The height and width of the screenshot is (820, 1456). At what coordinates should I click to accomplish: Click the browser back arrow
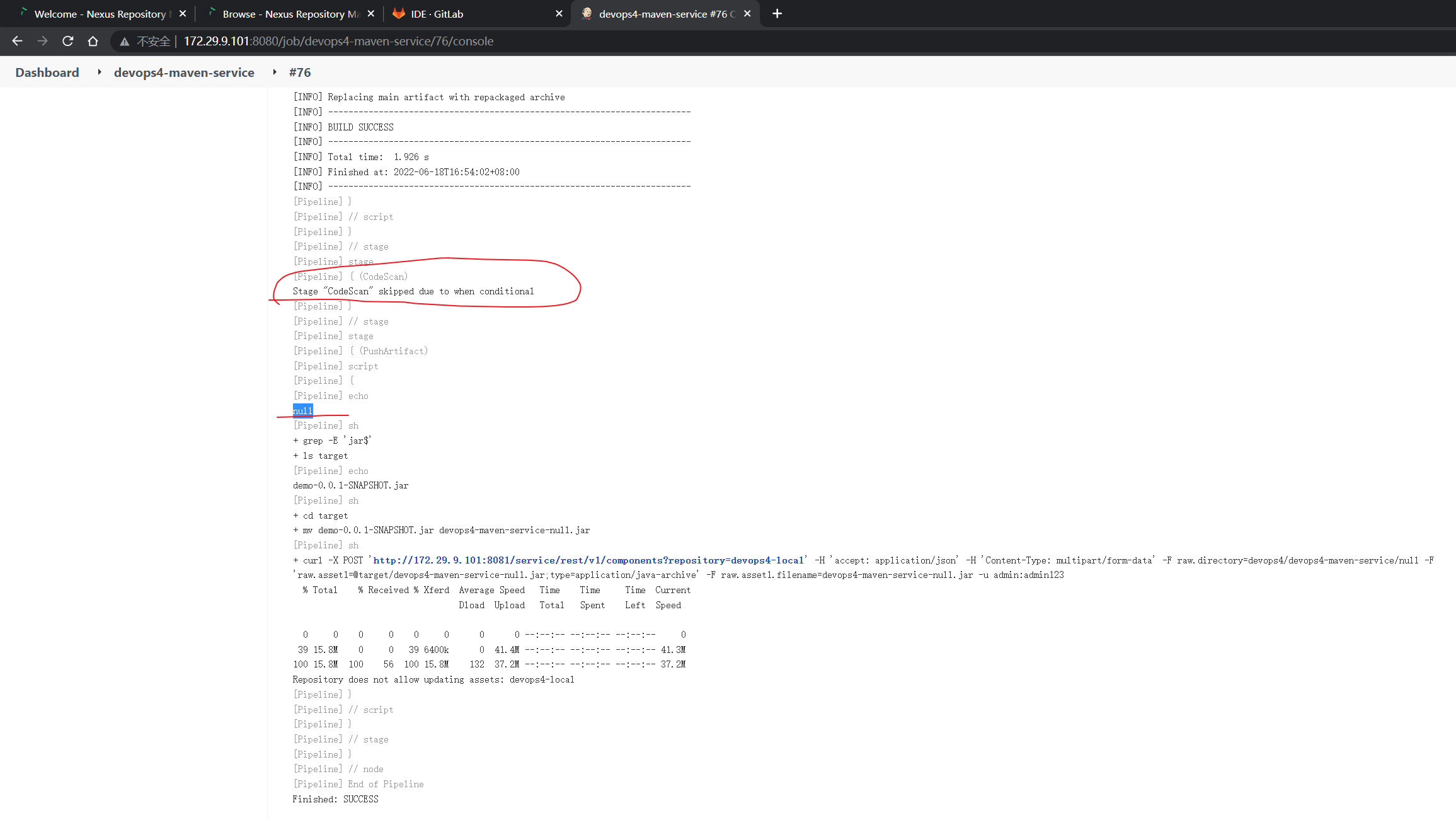point(17,41)
